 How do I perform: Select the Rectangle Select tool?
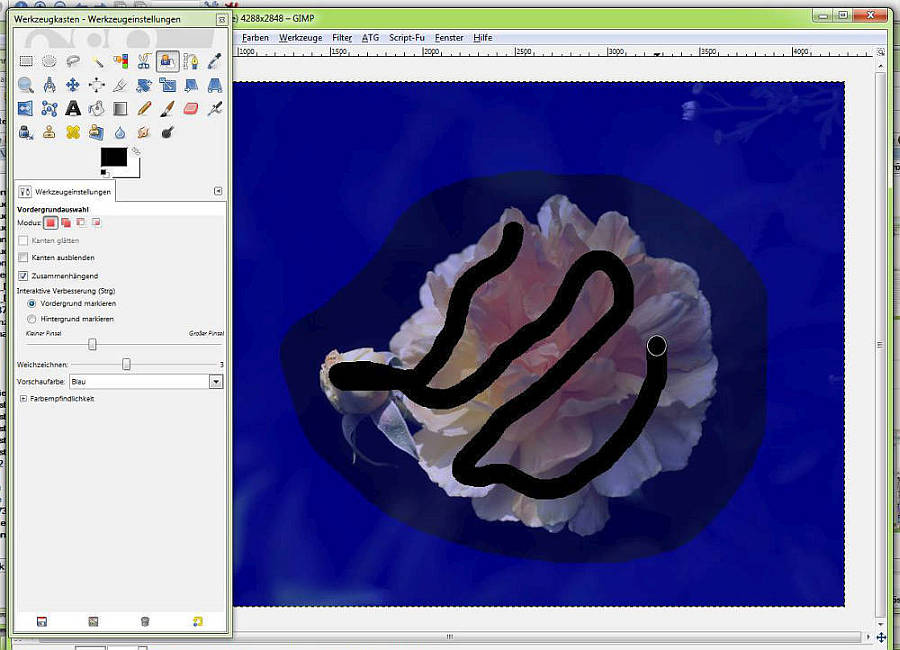pos(26,61)
